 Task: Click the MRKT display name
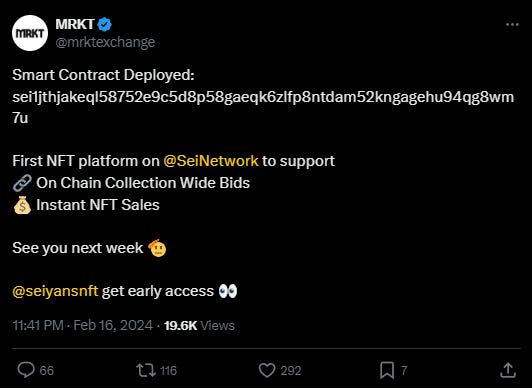(x=75, y=24)
